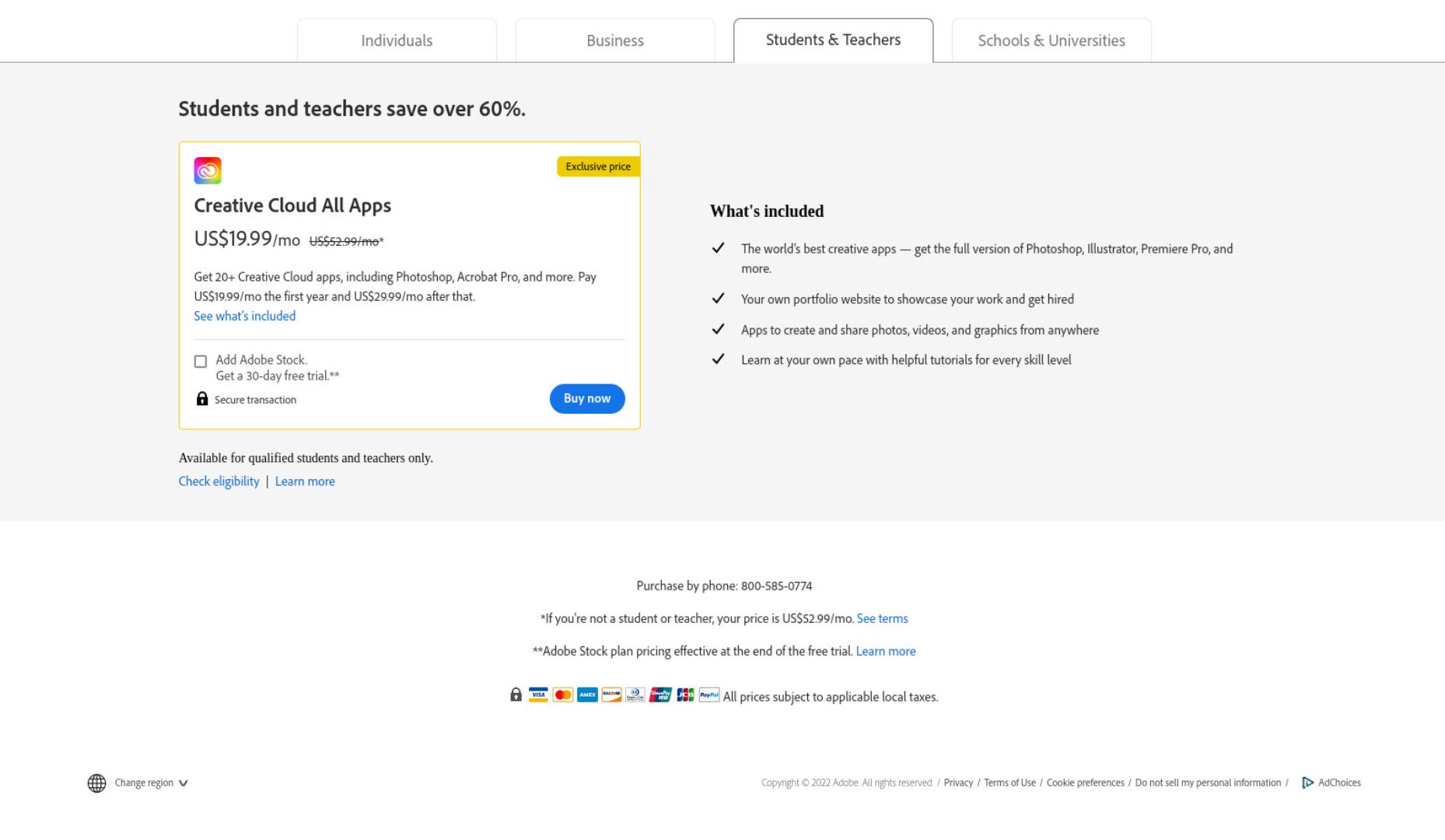Follow the See terms link
The height and width of the screenshot is (840, 1445).
[x=882, y=618]
